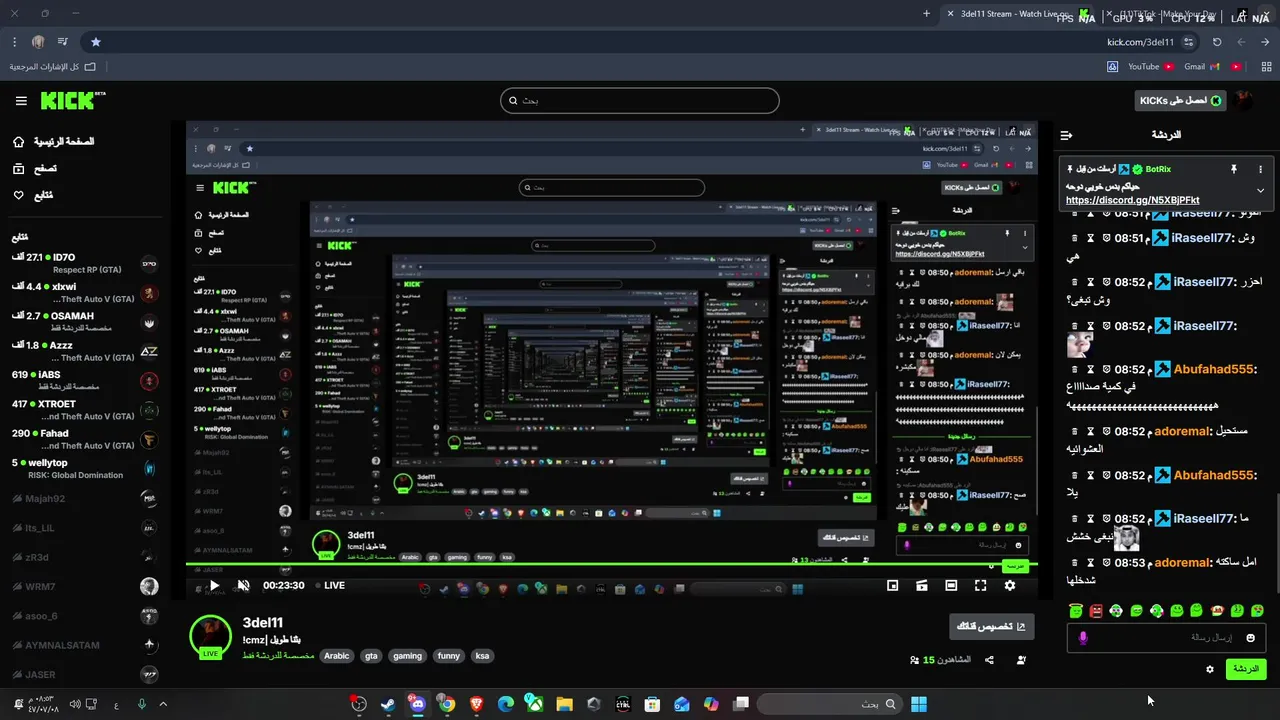The width and height of the screenshot is (1280, 720).
Task: Select the Arabic tag
Action: [337, 656]
